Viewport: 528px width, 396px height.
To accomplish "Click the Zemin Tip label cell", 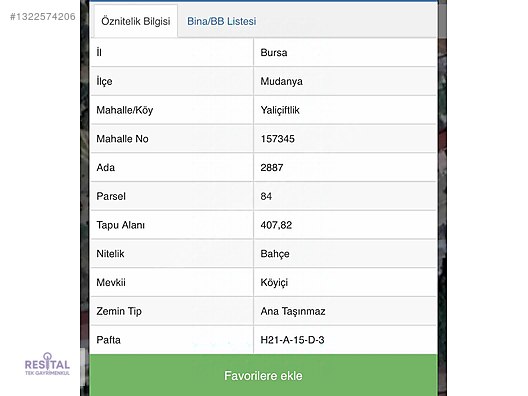I will coord(172,311).
